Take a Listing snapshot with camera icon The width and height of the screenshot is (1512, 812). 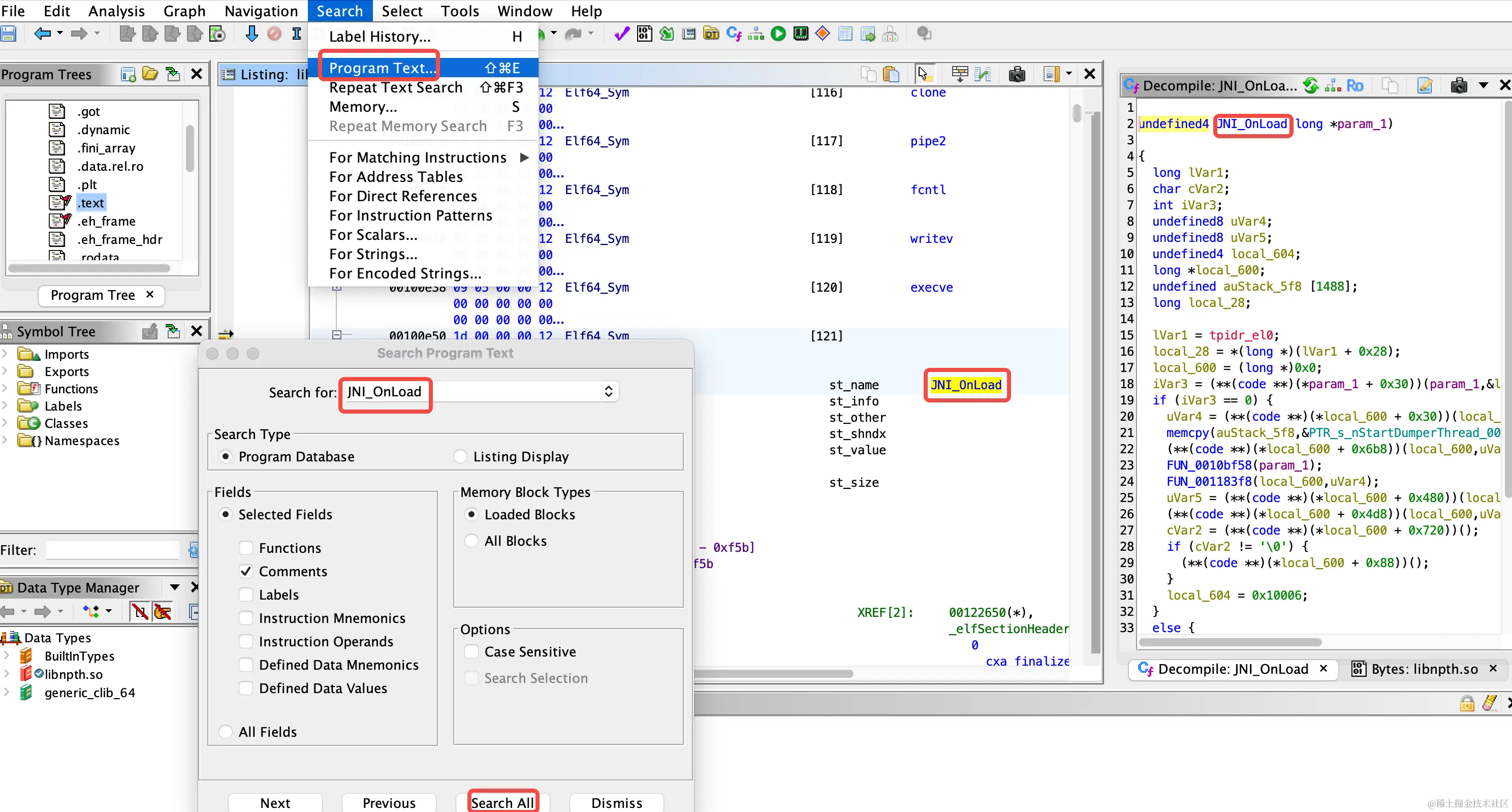pos(1017,74)
